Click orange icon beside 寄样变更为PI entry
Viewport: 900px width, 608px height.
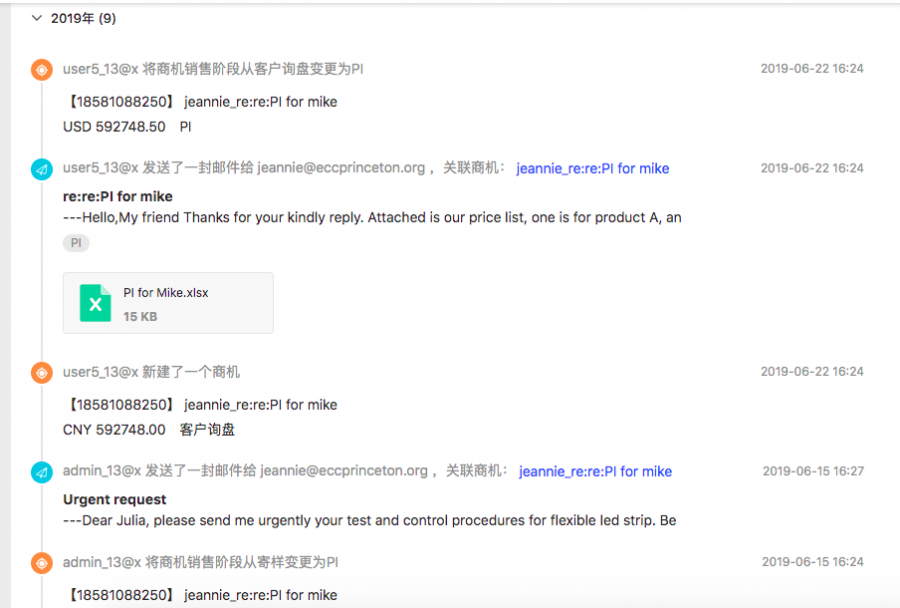click(42, 563)
